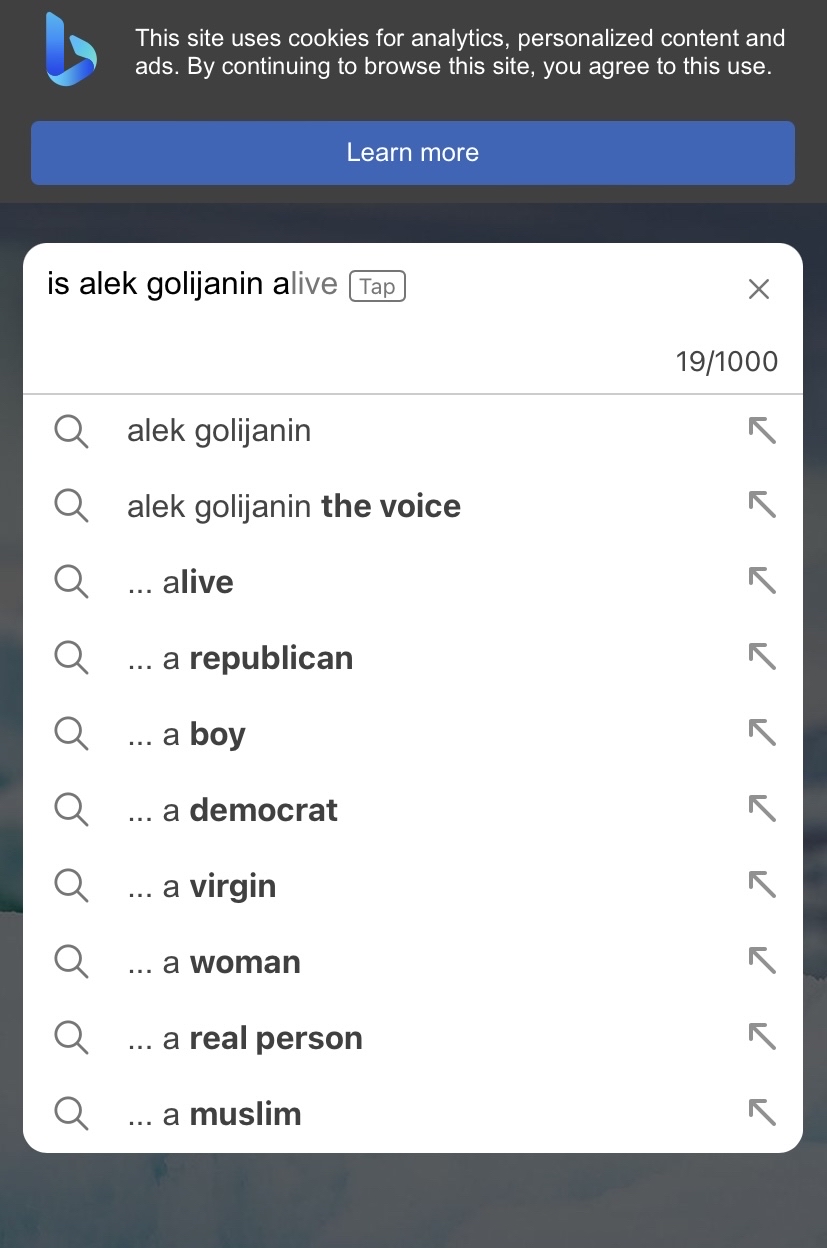Select 'alek golijanin the voice' suggestion
The width and height of the screenshot is (827, 1248).
[x=413, y=506]
